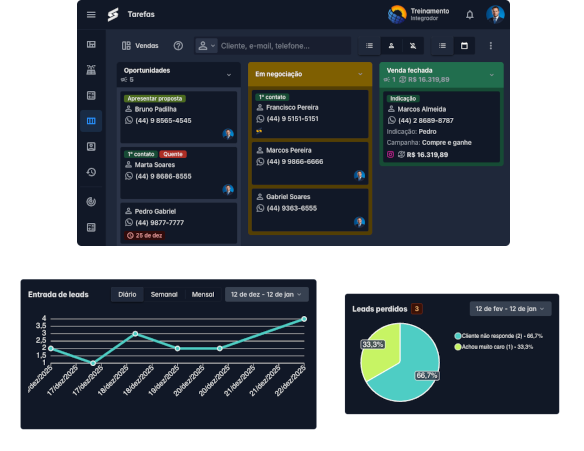
Task: Open the search filter type dropdown
Action: pos(206,46)
